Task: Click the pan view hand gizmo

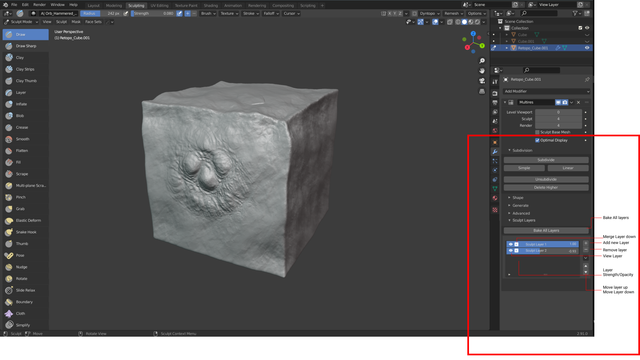Action: pyautogui.click(x=482, y=71)
